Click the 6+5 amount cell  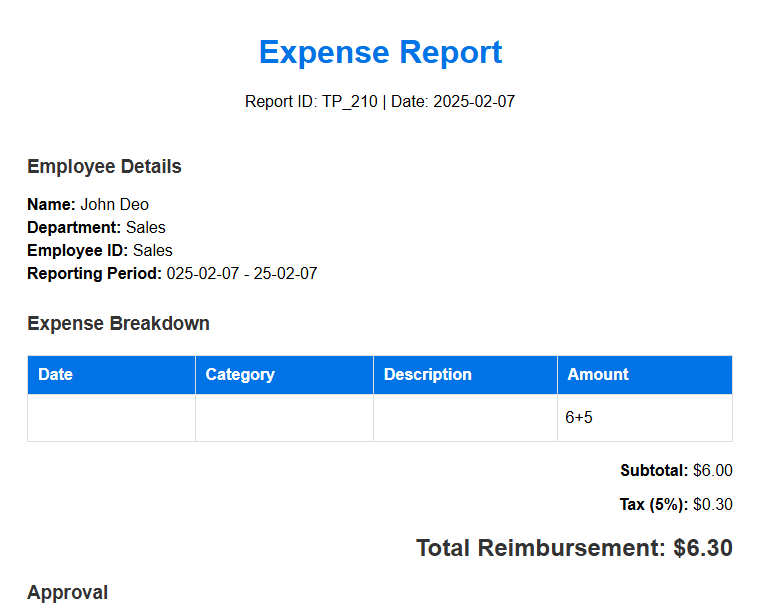[645, 418]
